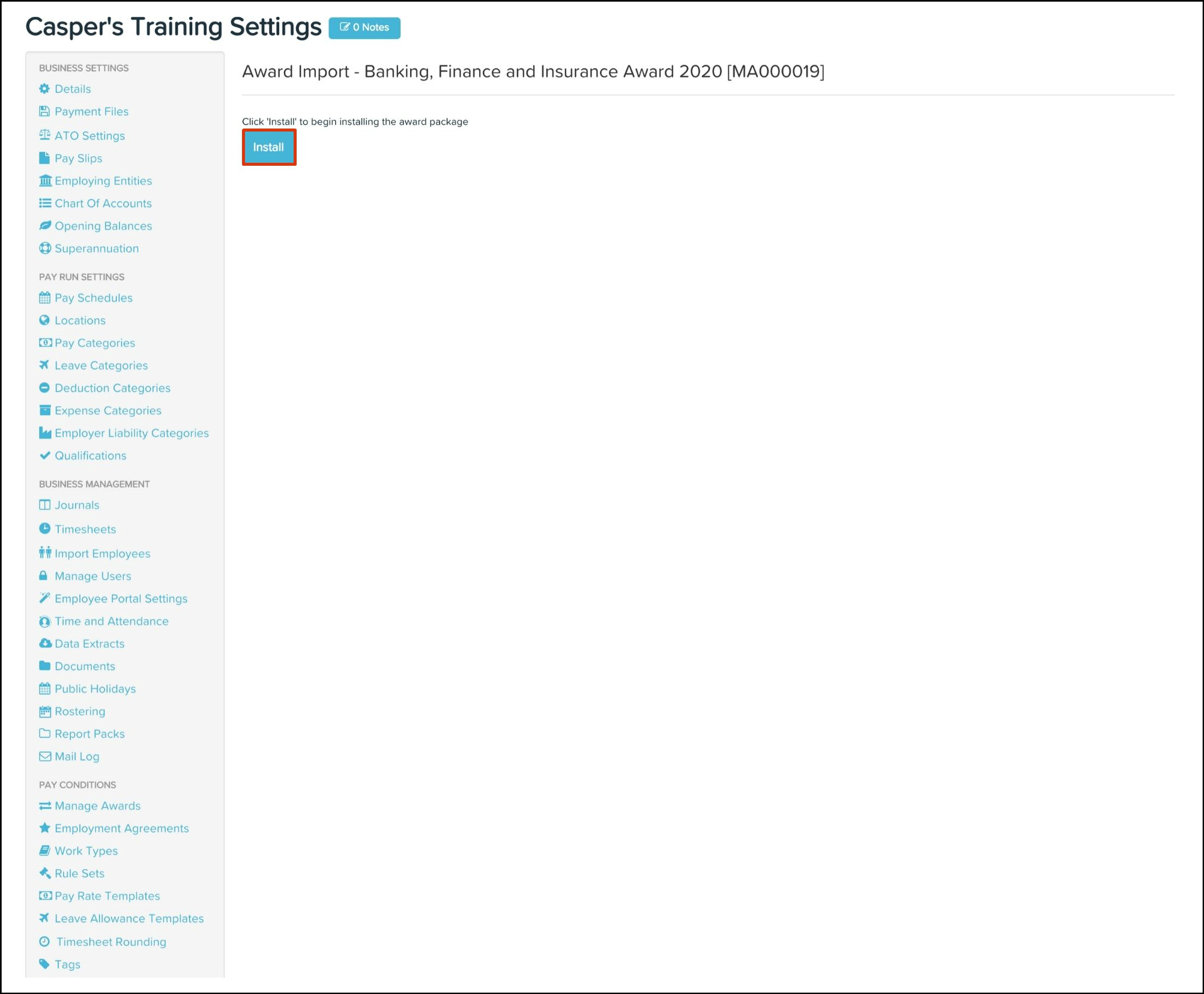Click the tag icon for Tags
This screenshot has width=1204, height=994.
coord(44,964)
